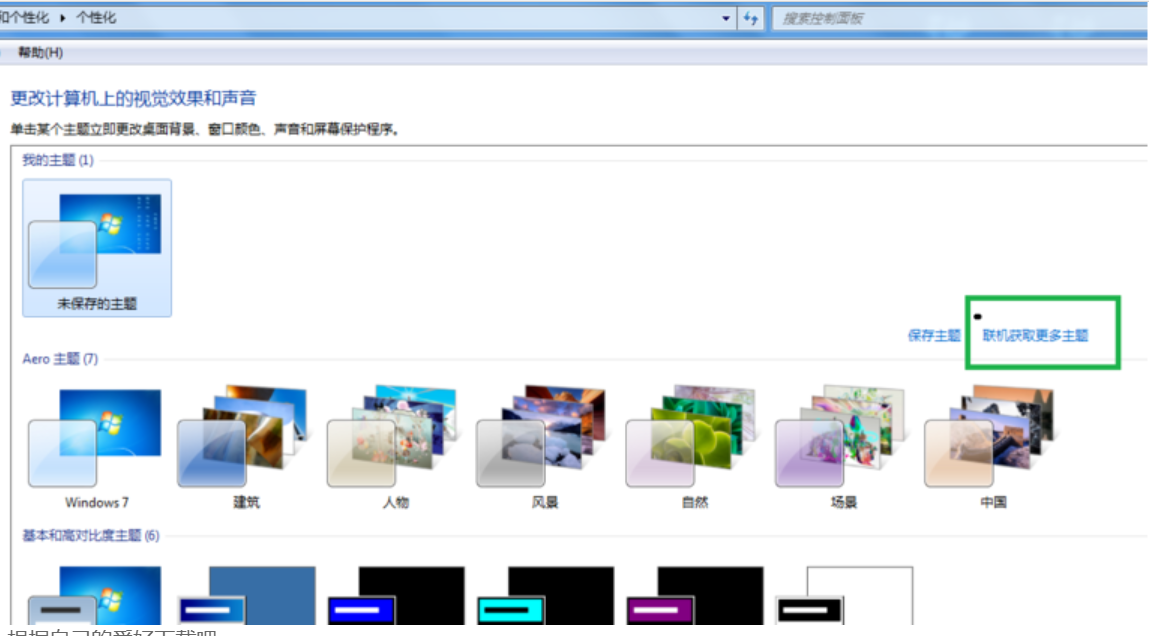
Task: Select the 风景 theme icon
Action: (x=545, y=440)
